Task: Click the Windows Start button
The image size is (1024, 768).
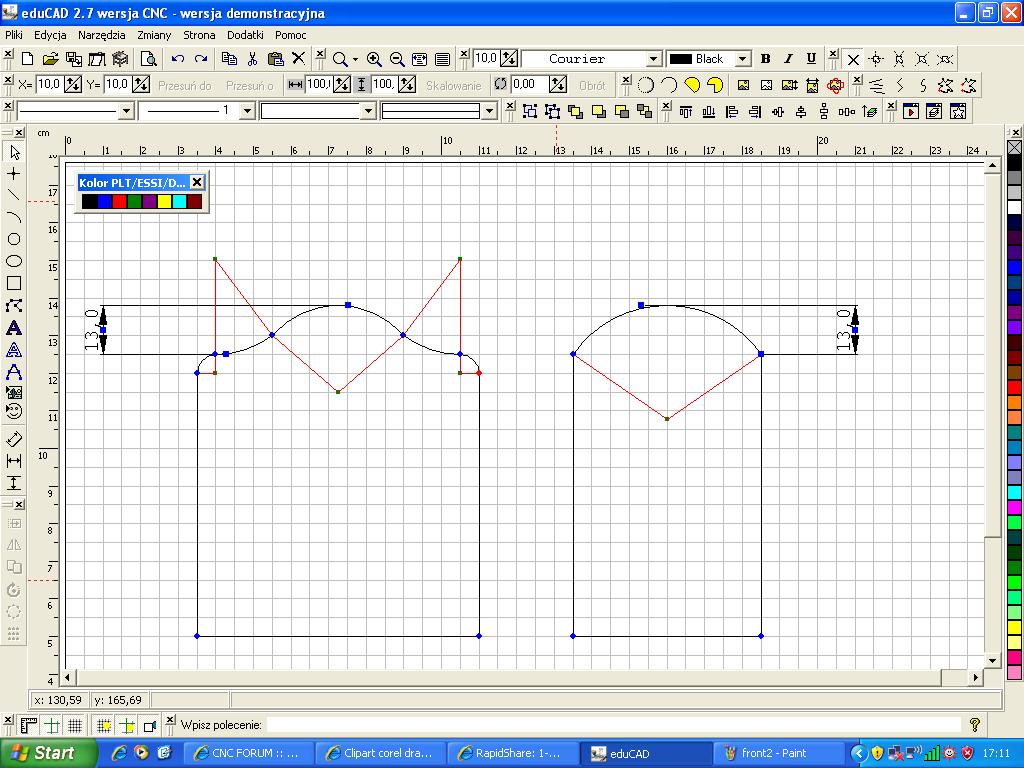Action: 48,753
